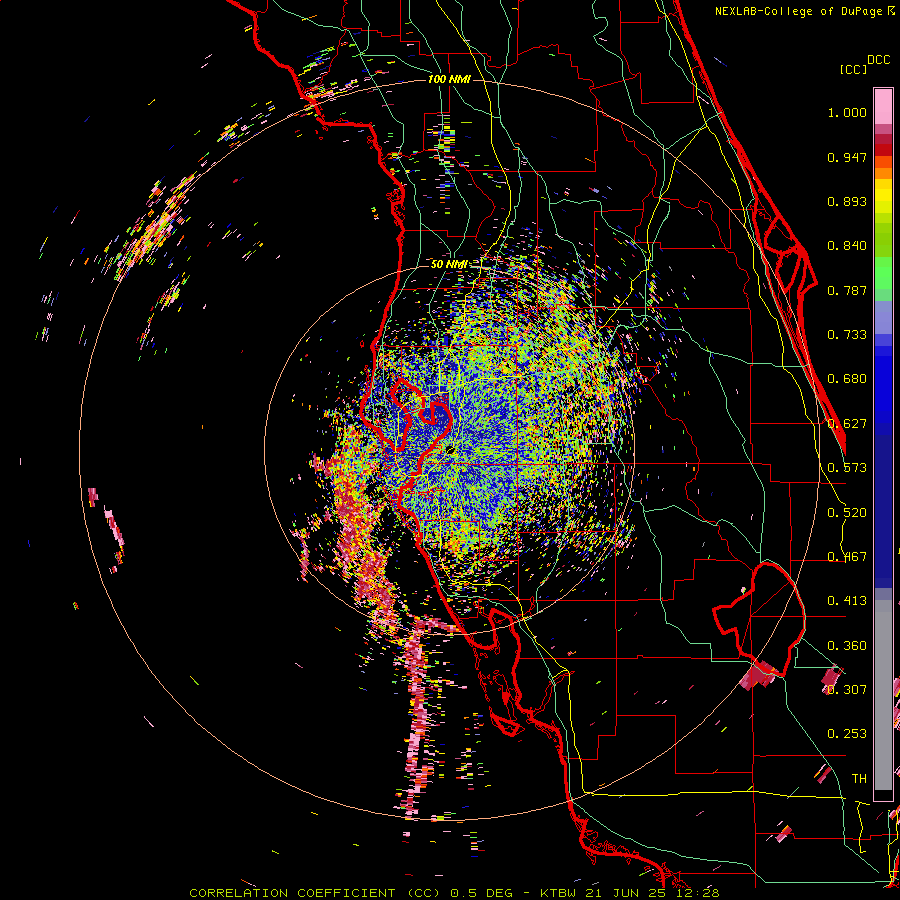
Task: Pick the orange segment of the color bar
Action: pos(883,173)
